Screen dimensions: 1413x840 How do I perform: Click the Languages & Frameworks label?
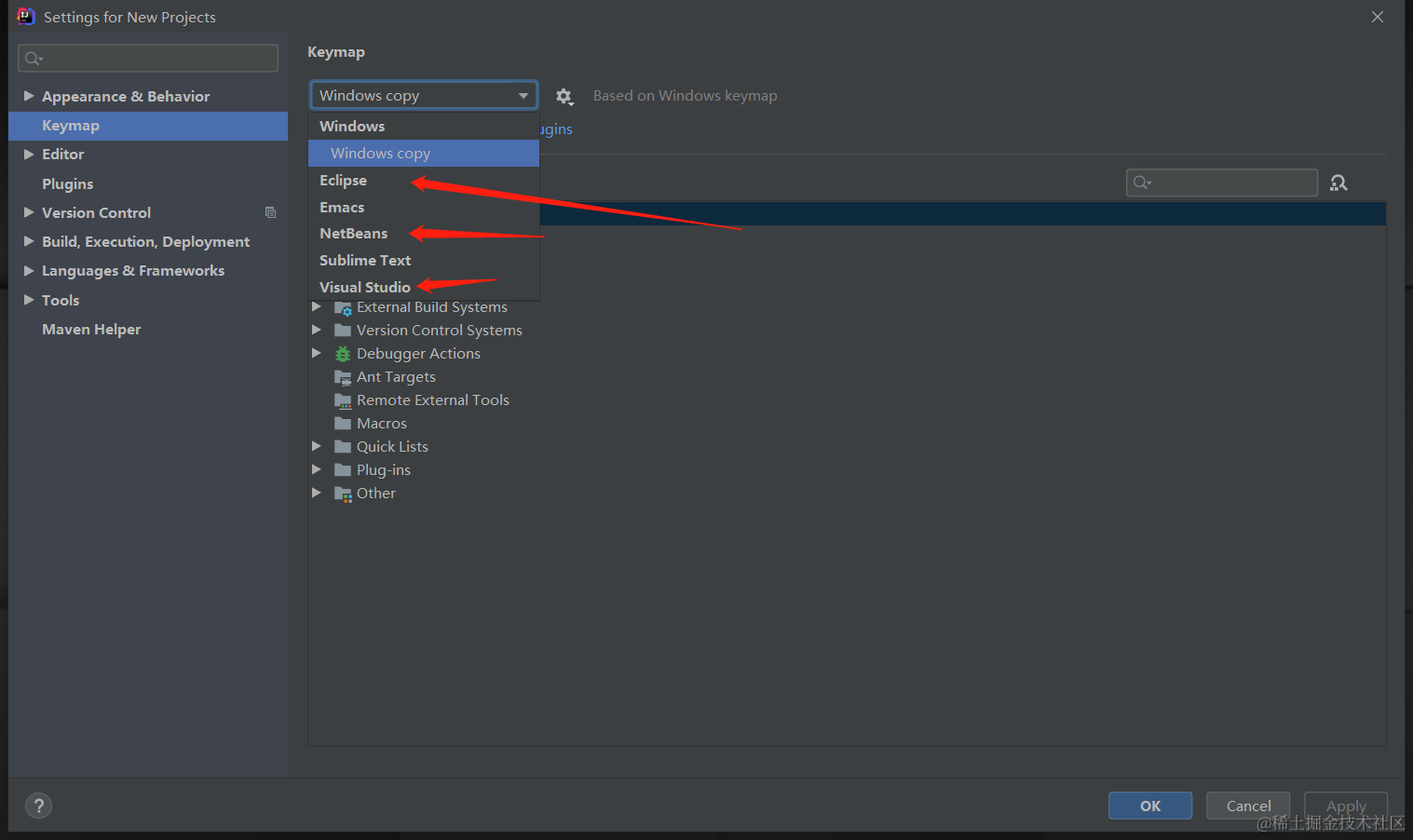[x=133, y=271]
